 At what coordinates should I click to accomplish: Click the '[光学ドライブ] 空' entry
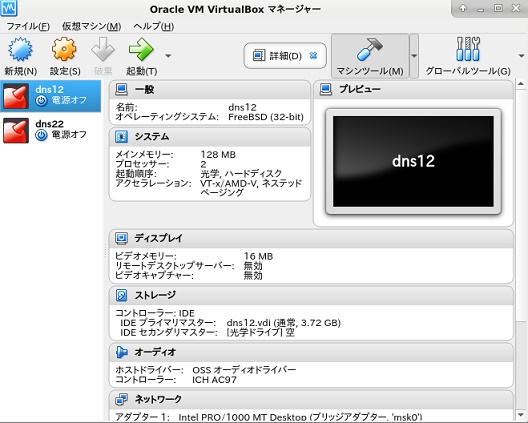pos(260,333)
